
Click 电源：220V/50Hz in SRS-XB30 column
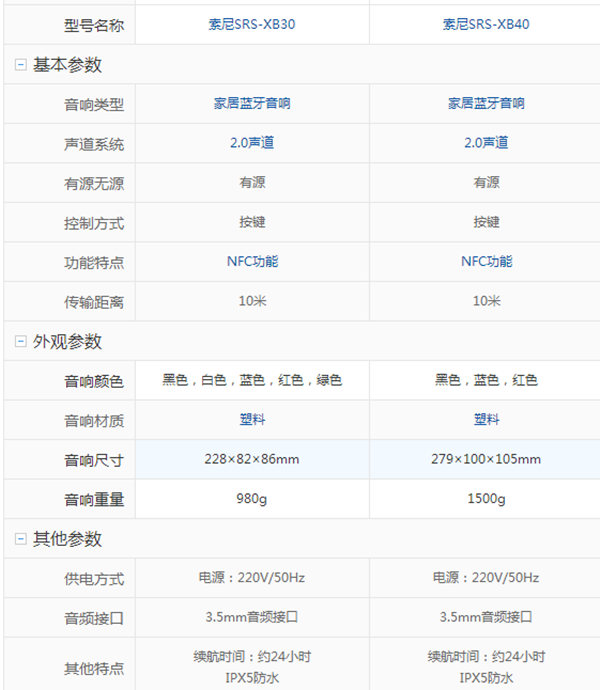click(x=252, y=577)
